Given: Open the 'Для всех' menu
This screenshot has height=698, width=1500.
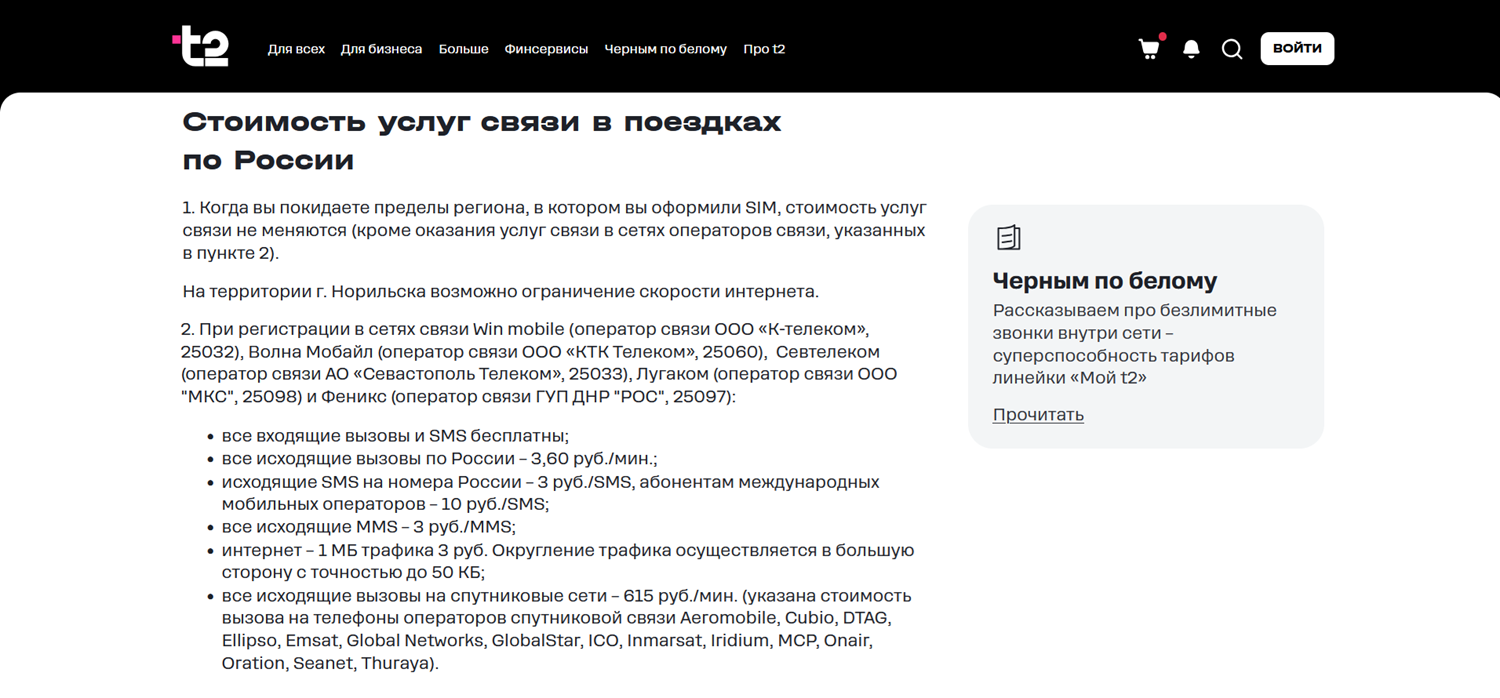Looking at the screenshot, I should (296, 49).
